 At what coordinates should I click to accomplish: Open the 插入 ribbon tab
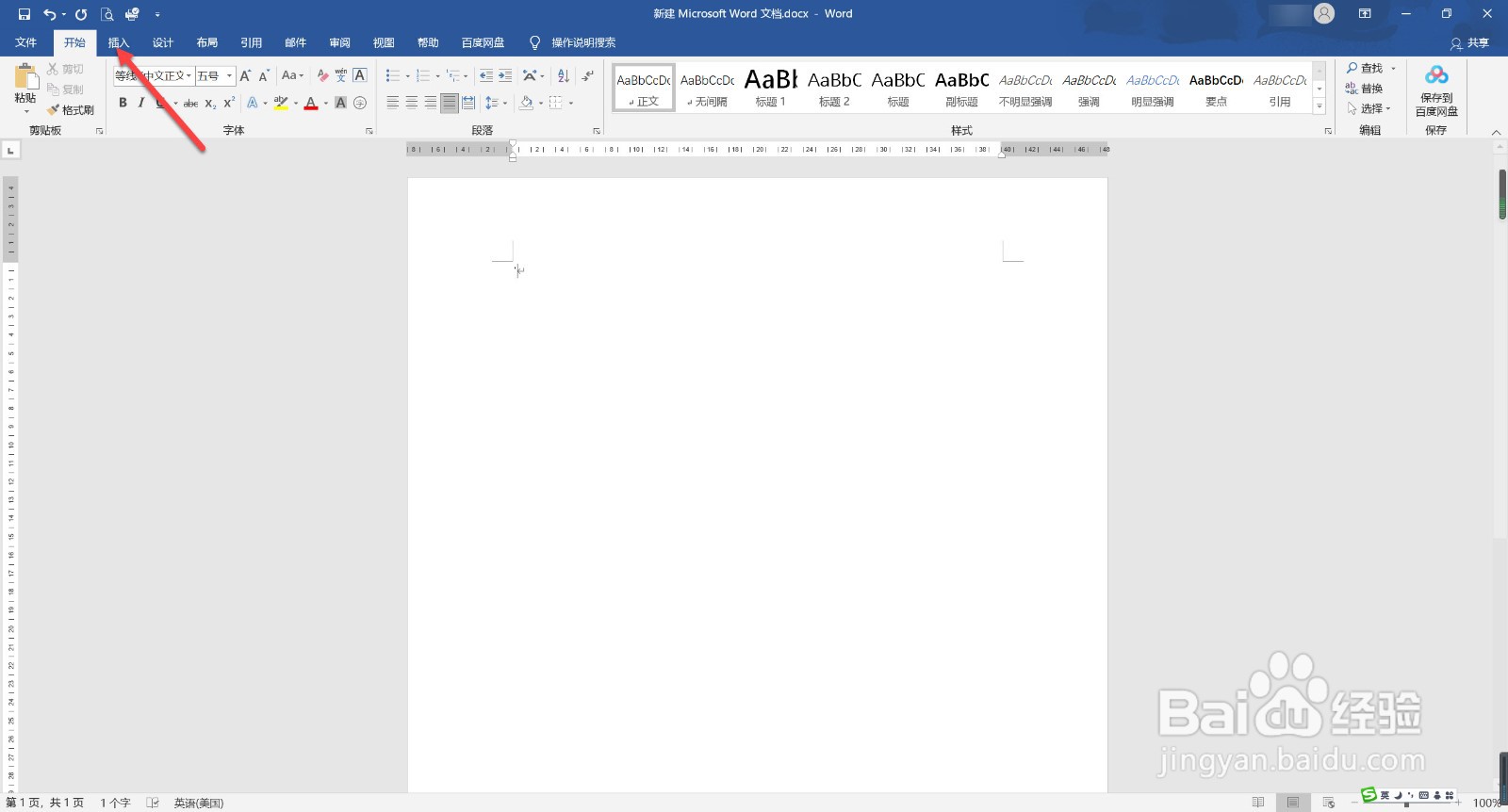pyautogui.click(x=119, y=42)
